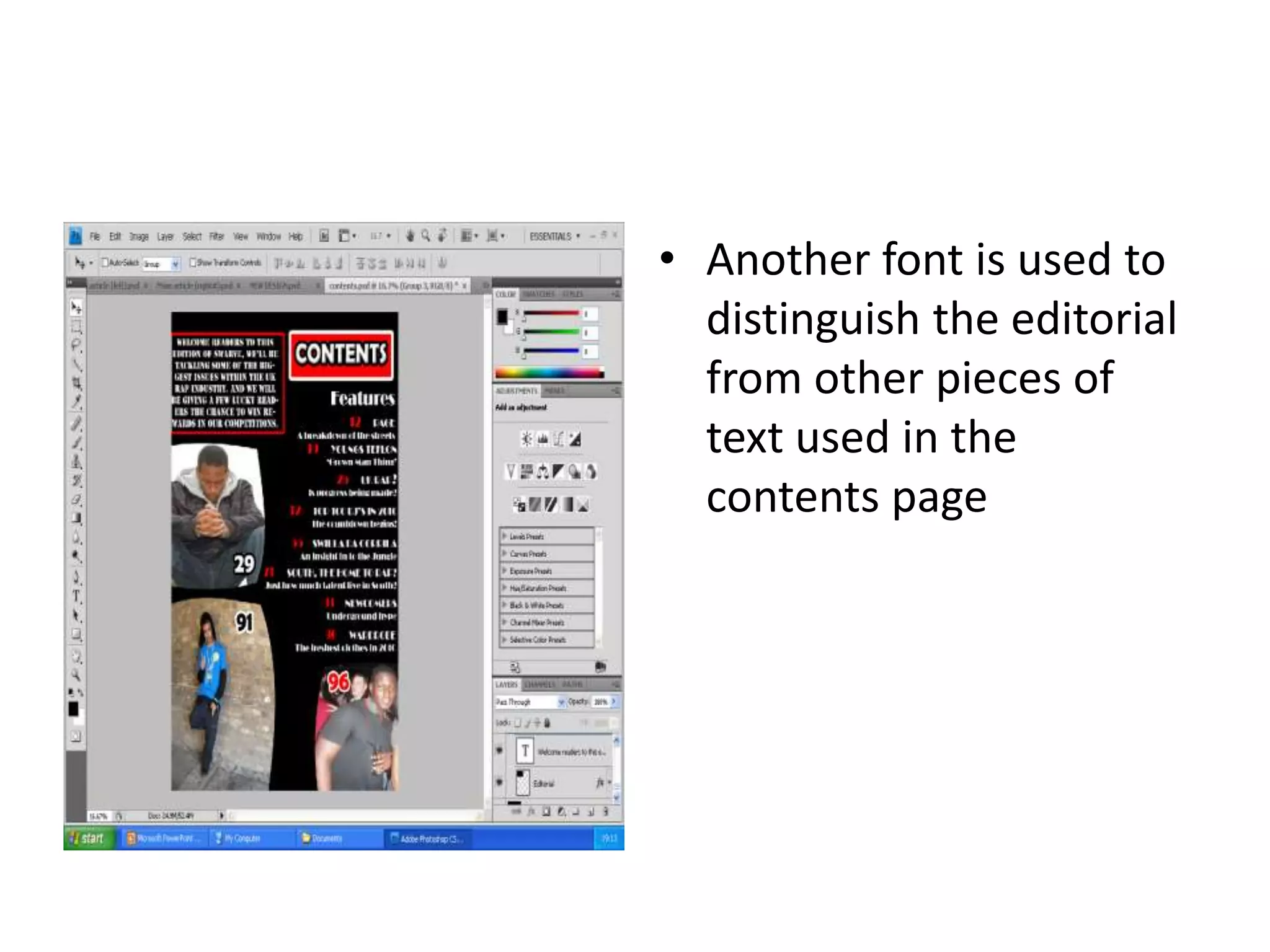Viewport: 1270px width, 952px height.
Task: Click the Rotate View tool icon
Action: [x=442, y=236]
